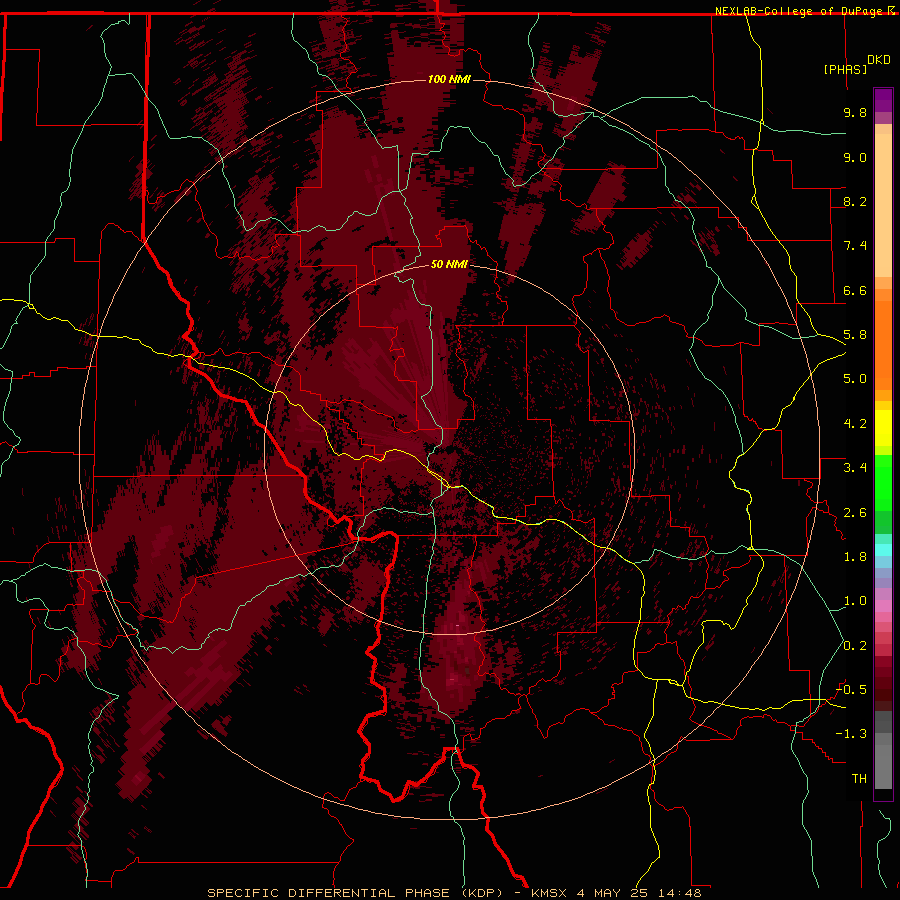This screenshot has height=900, width=900.
Task: Click the 5.8 value on the color scale
Action: click(855, 335)
